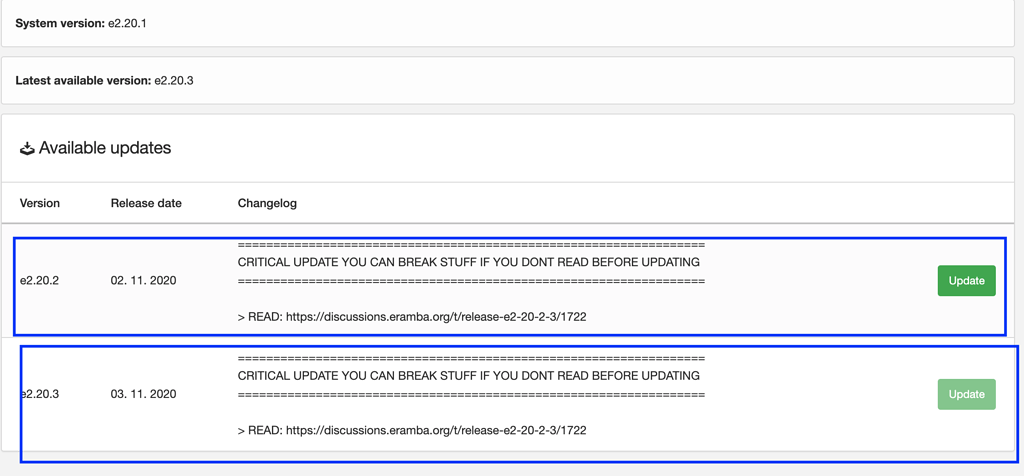Click the CRITICAL UPDATE warning in the e2.20.3 row

point(468,376)
